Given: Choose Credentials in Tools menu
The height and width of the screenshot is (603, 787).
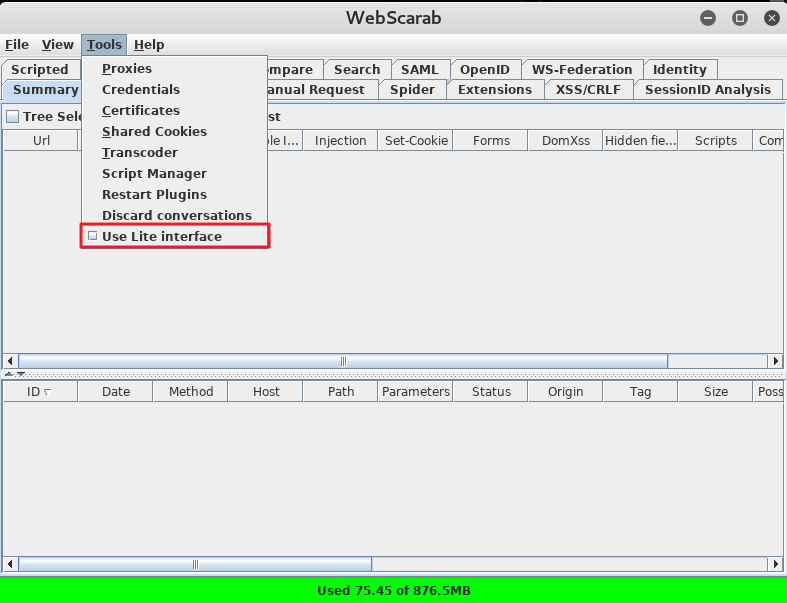Looking at the screenshot, I should pyautogui.click(x=174, y=89).
